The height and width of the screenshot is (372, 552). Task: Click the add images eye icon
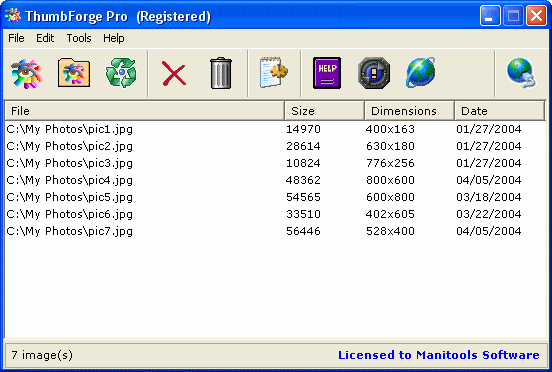click(x=27, y=73)
